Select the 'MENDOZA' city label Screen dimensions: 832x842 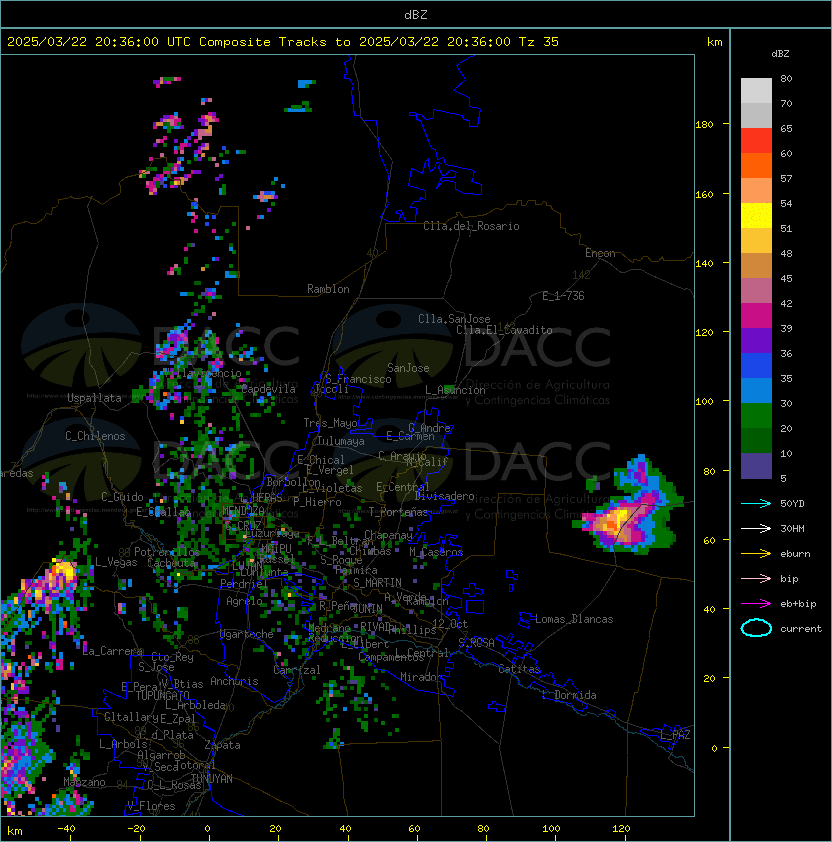243,510
